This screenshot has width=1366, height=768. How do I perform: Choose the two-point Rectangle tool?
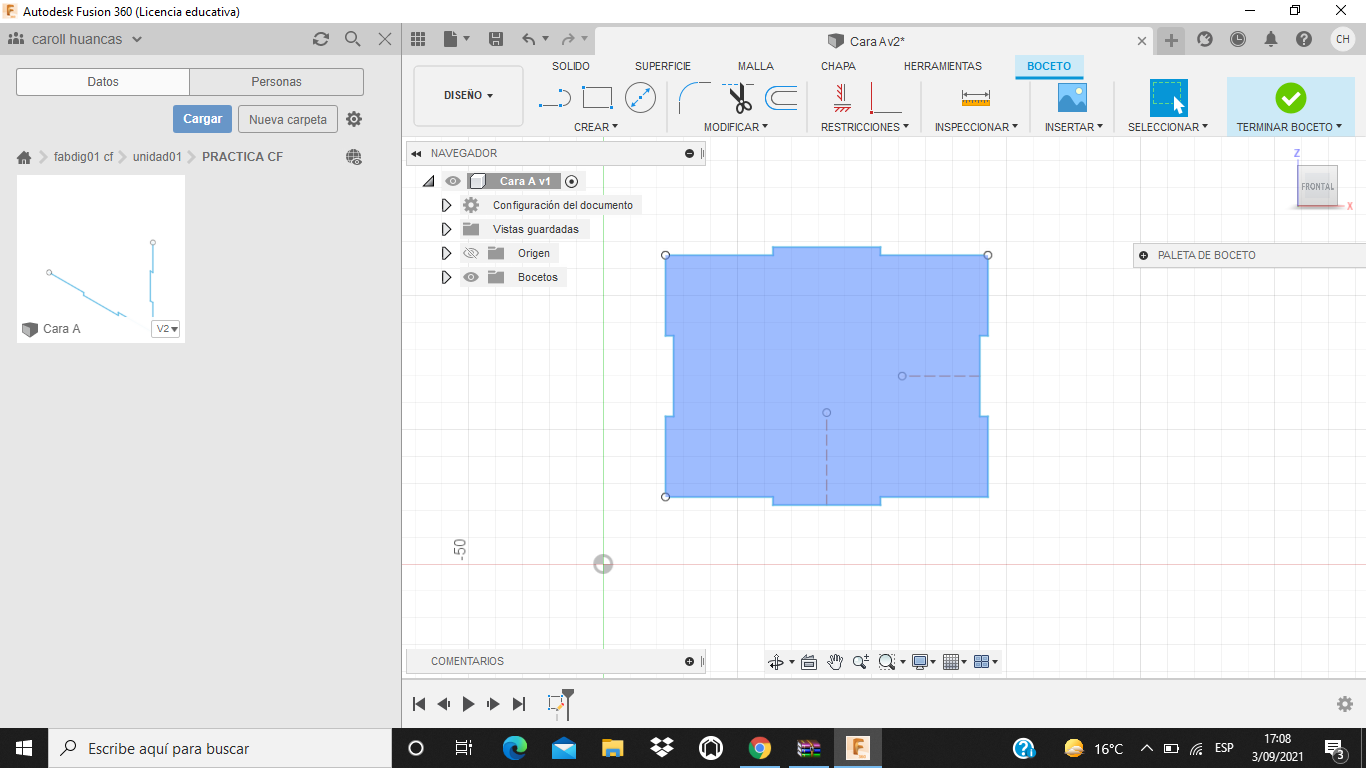click(x=597, y=98)
